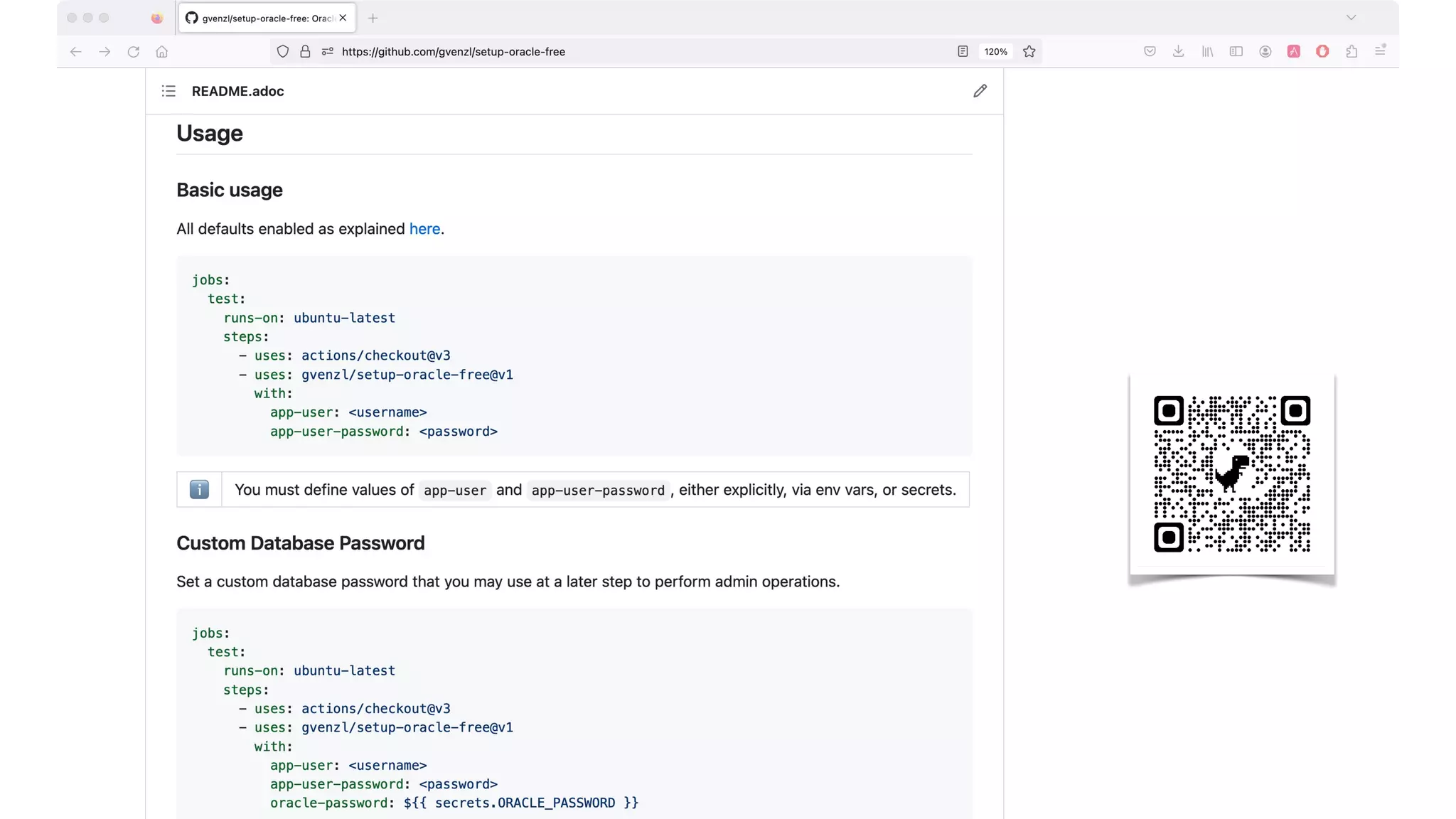Bookmark this page with the star icon
Viewport: 1456px width, 819px height.
tap(1029, 51)
